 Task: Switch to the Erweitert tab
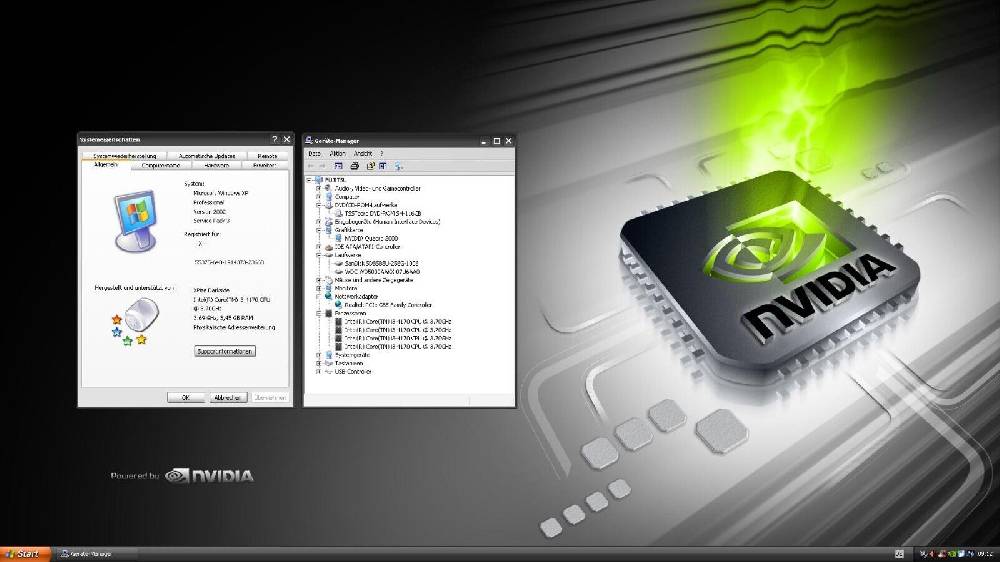pyautogui.click(x=265, y=165)
